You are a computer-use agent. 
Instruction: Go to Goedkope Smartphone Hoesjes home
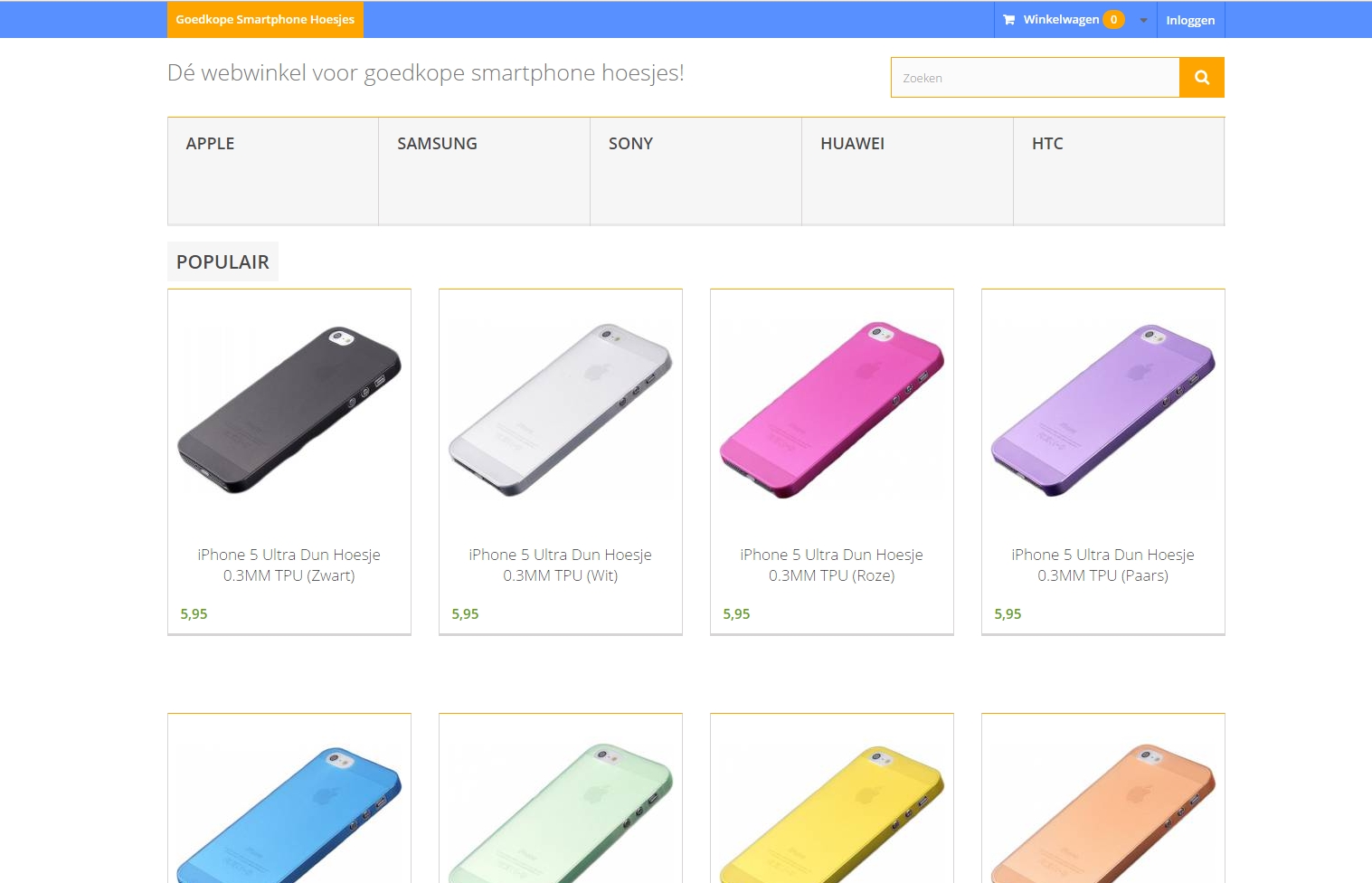(265, 20)
